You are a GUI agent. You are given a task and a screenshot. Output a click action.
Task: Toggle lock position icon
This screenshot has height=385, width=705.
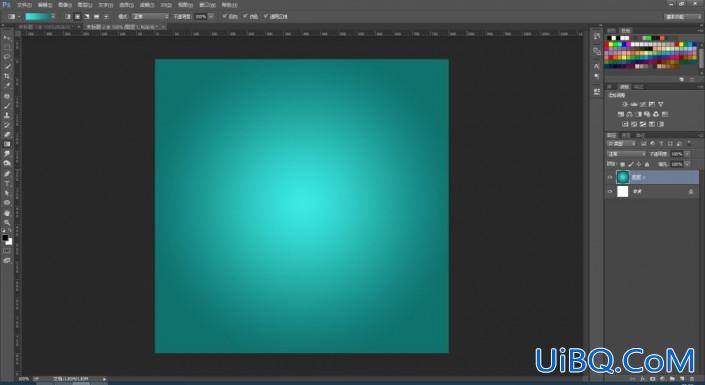click(x=639, y=165)
